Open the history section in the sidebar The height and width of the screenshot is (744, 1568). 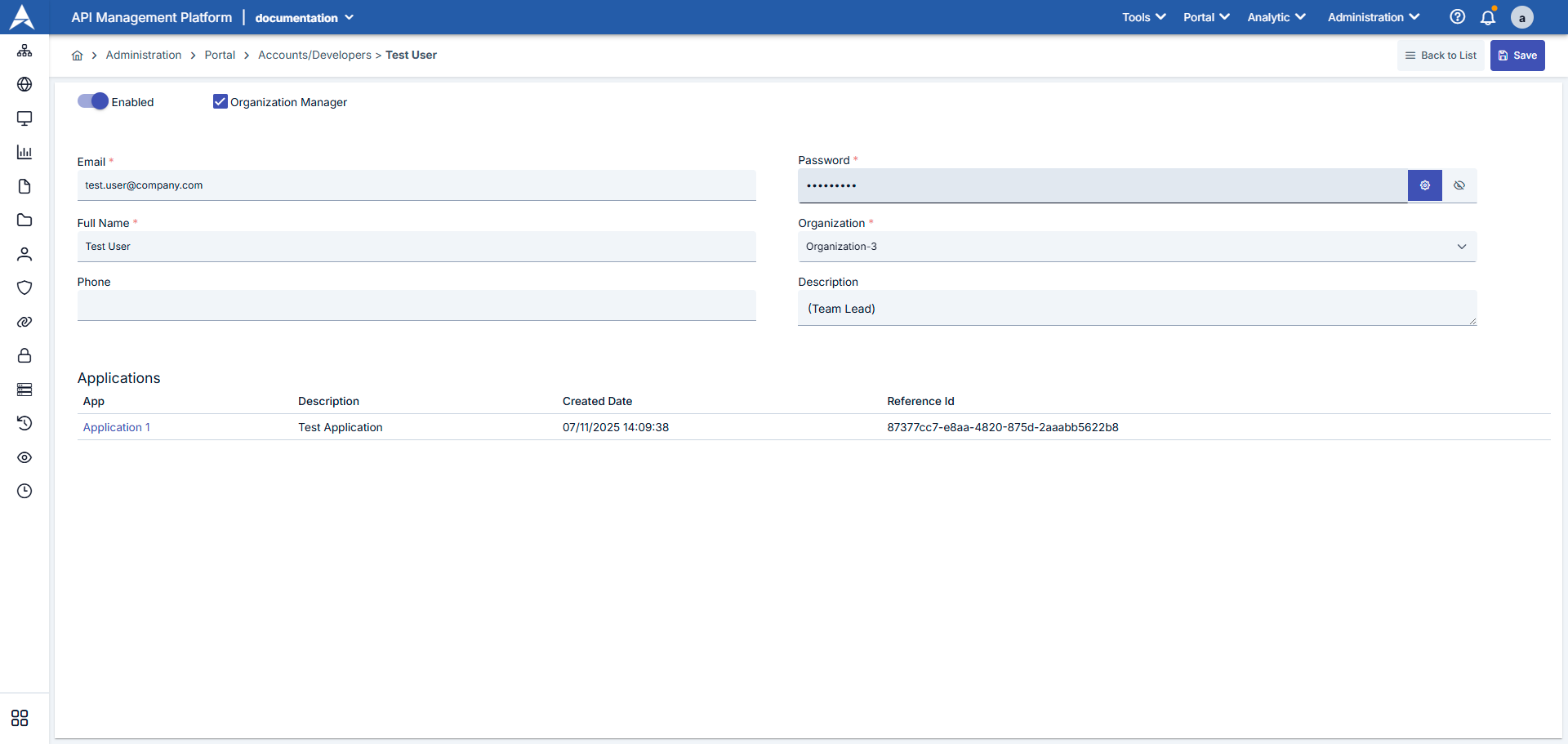coord(24,423)
